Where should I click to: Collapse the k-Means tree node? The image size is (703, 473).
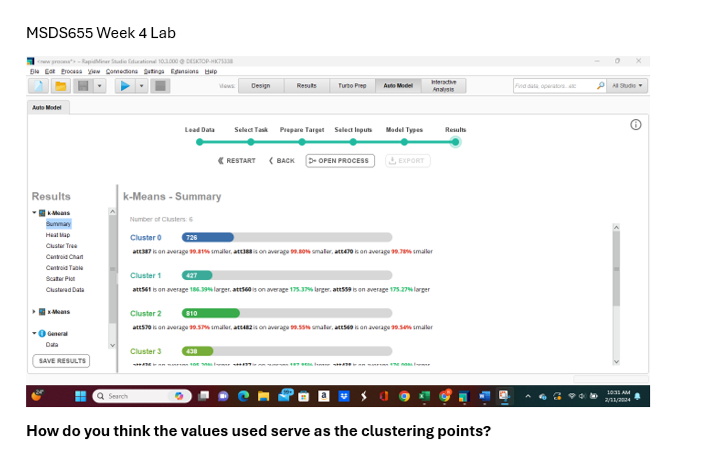pyautogui.click(x=34, y=213)
